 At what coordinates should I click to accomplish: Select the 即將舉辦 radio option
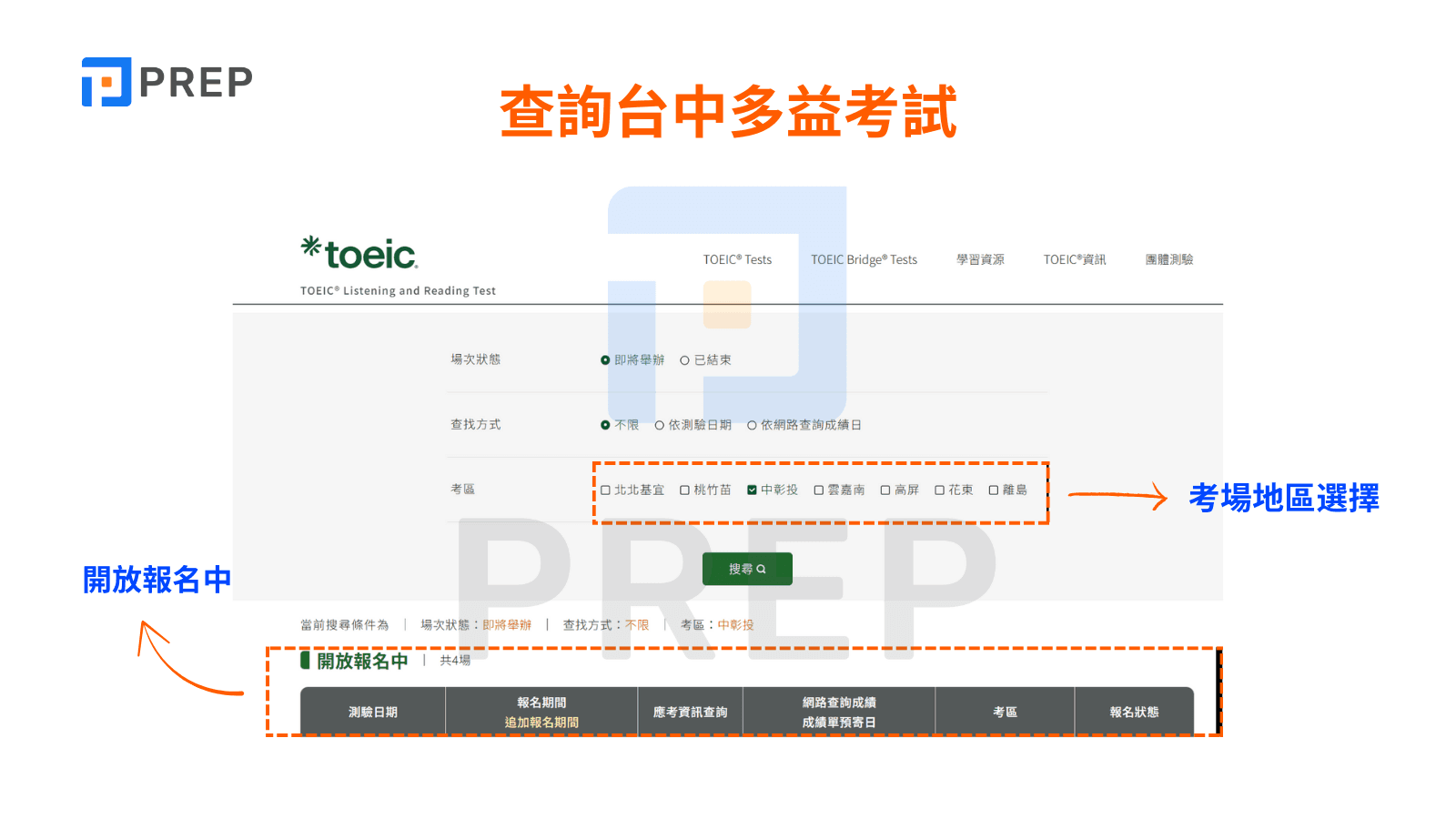tap(605, 360)
